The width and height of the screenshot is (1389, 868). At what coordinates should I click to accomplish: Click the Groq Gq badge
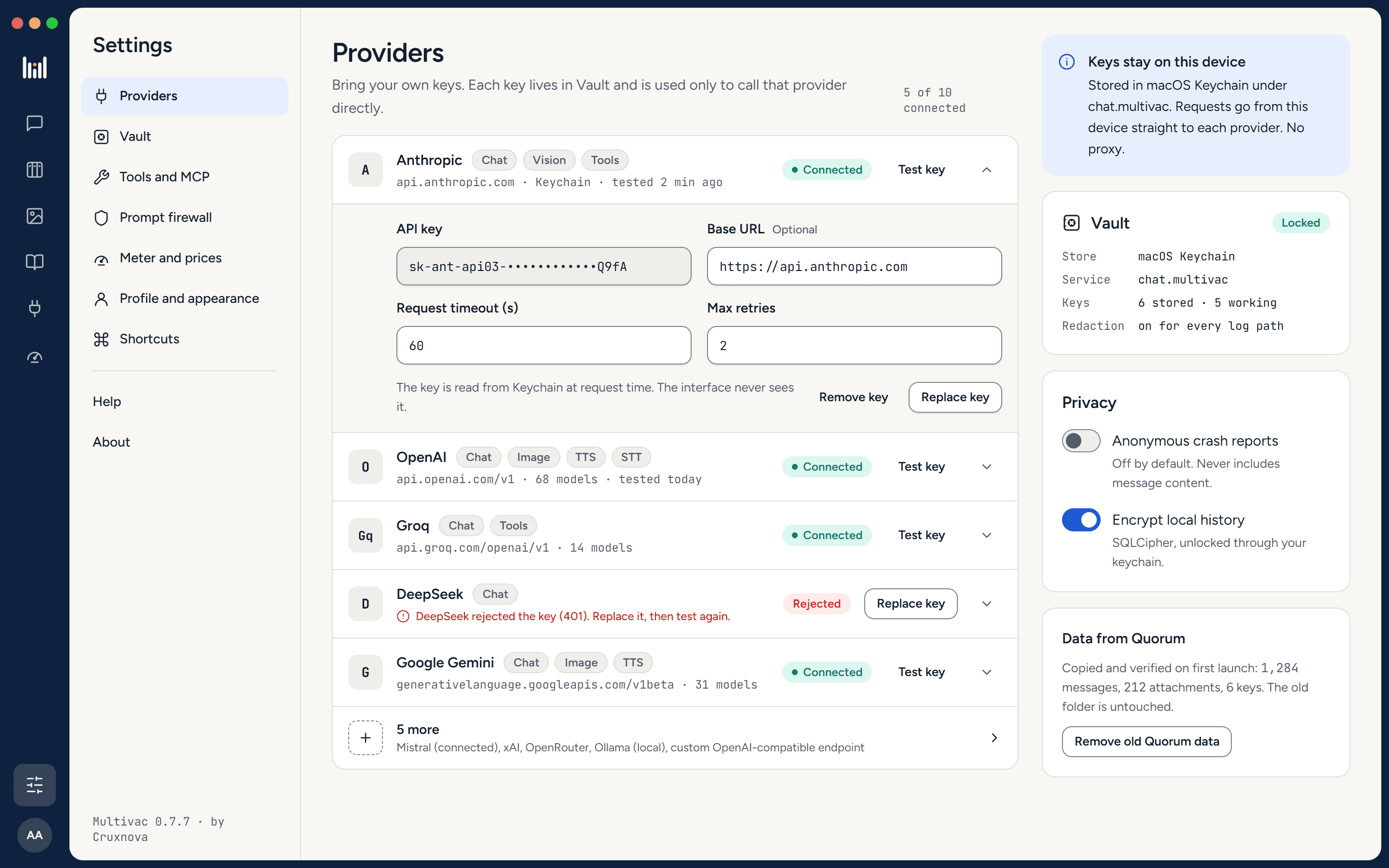[366, 536]
